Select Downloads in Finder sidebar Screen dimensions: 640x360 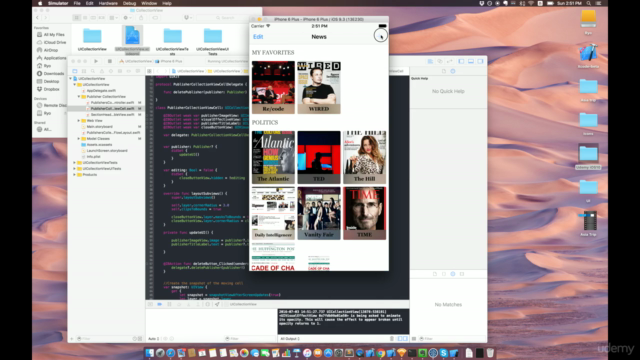[x=51, y=73]
